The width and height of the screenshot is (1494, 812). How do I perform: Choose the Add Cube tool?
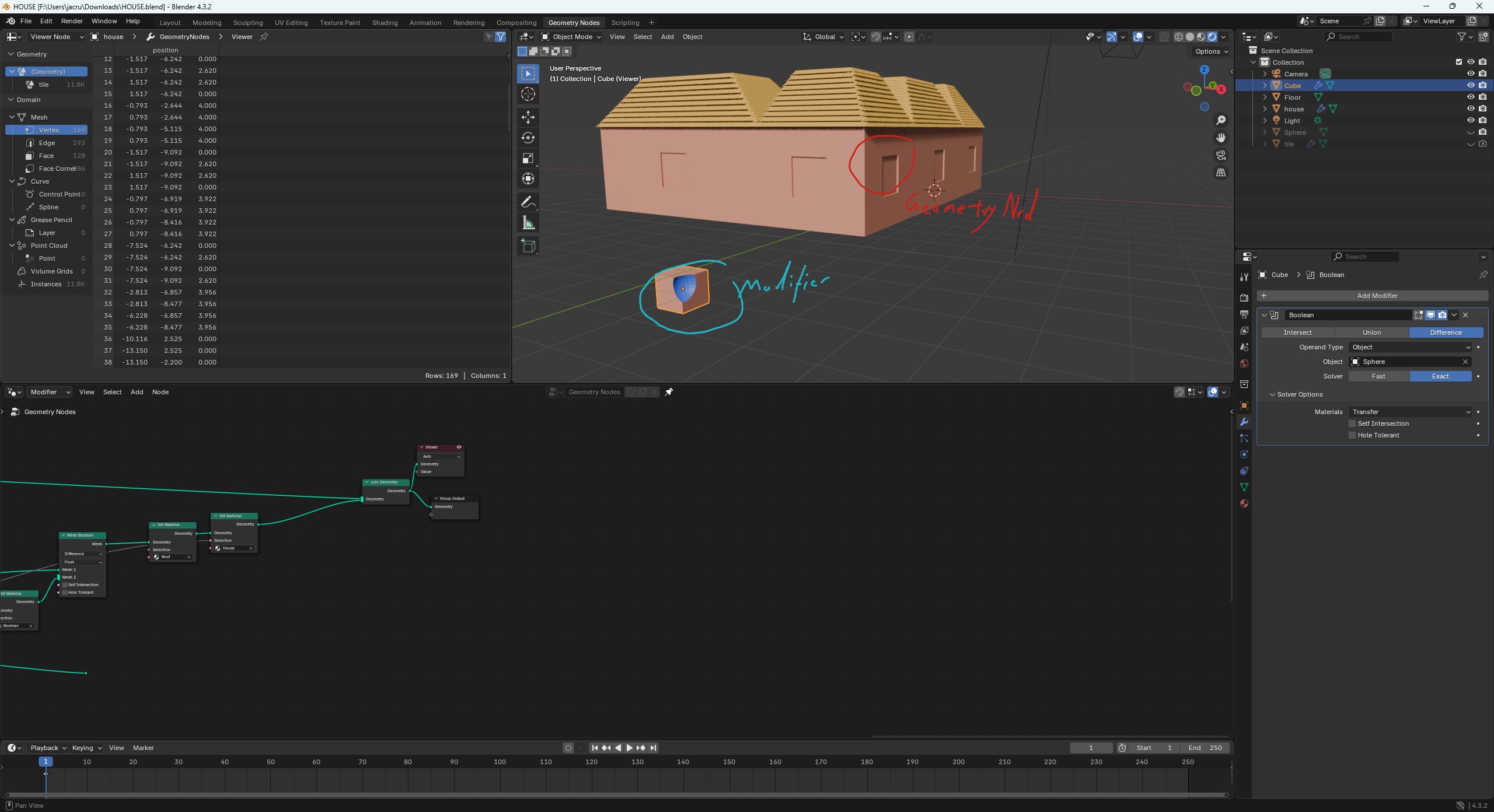tap(528, 246)
